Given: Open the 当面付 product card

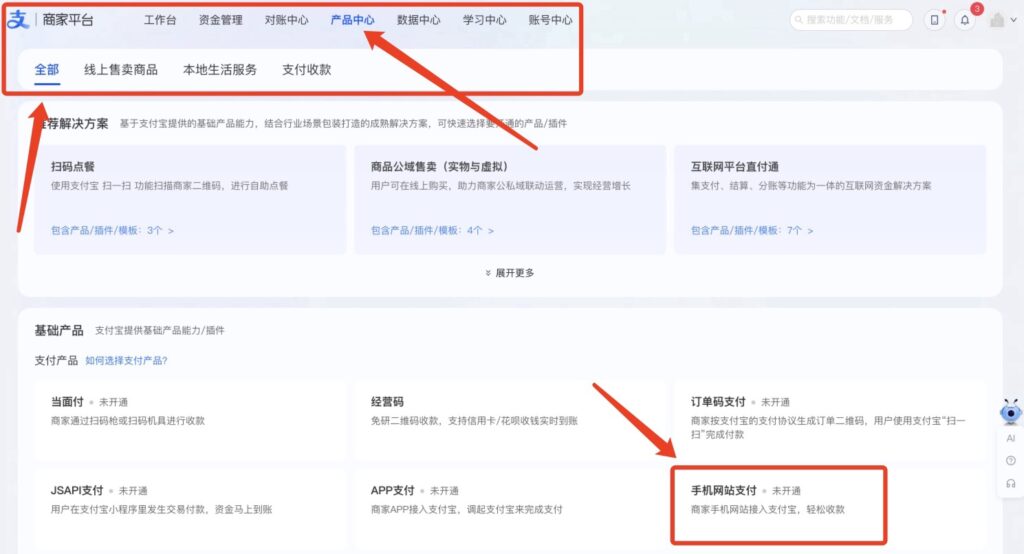Looking at the screenshot, I should click(189, 418).
